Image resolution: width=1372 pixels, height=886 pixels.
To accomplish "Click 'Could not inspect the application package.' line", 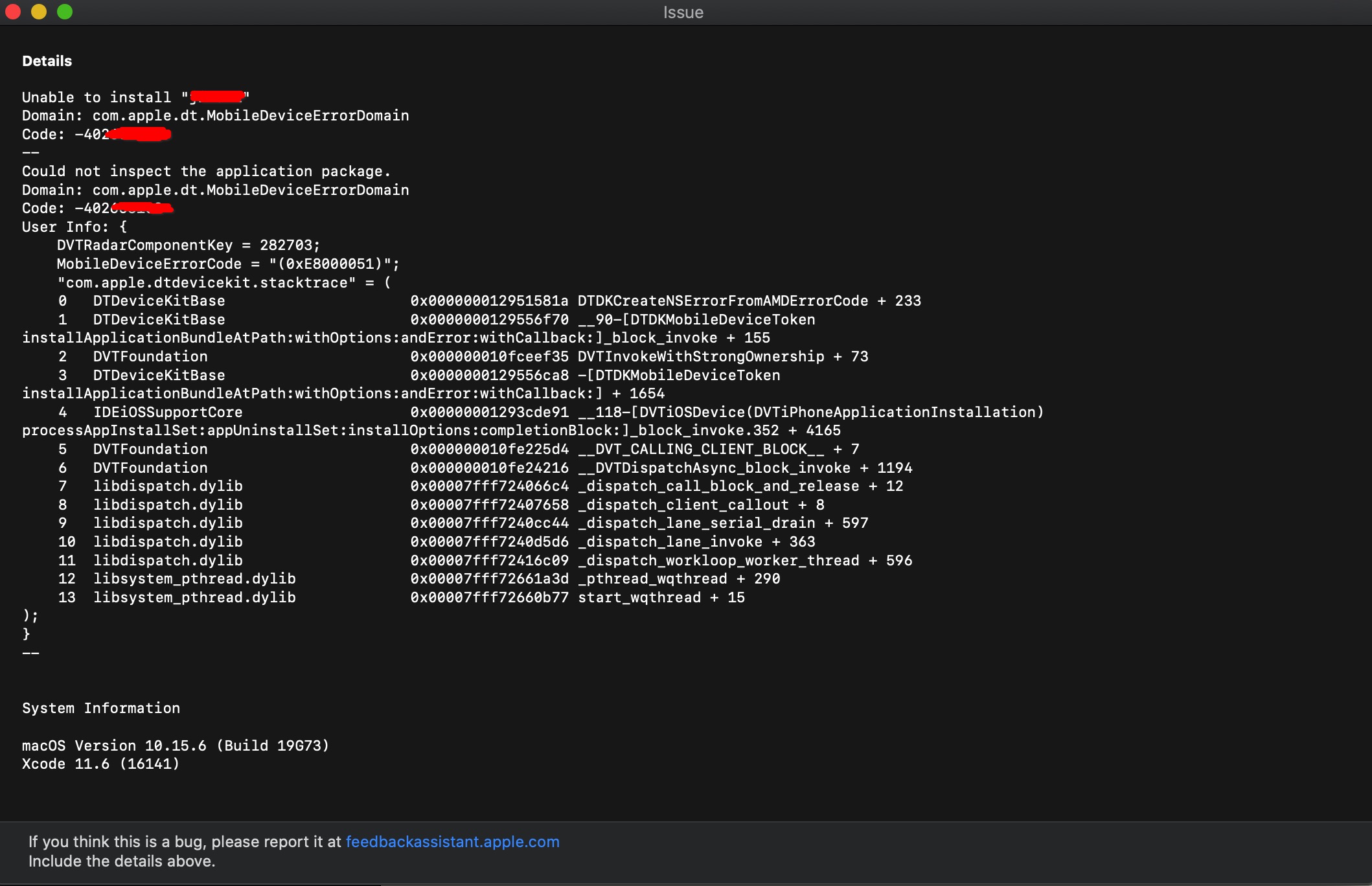I will click(206, 171).
